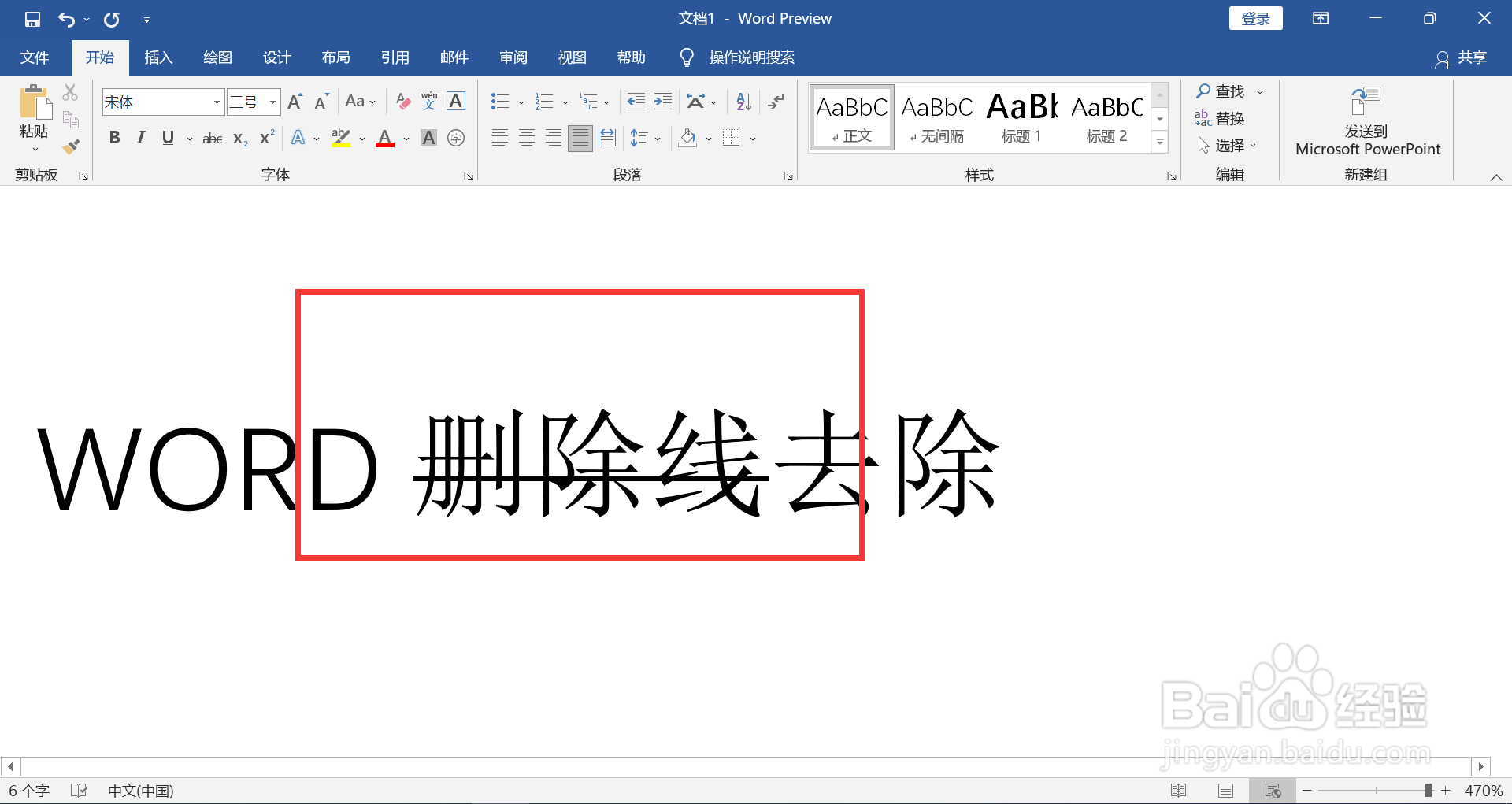This screenshot has width=1512, height=804.
Task: Show or hide paragraph marks
Action: (776, 102)
